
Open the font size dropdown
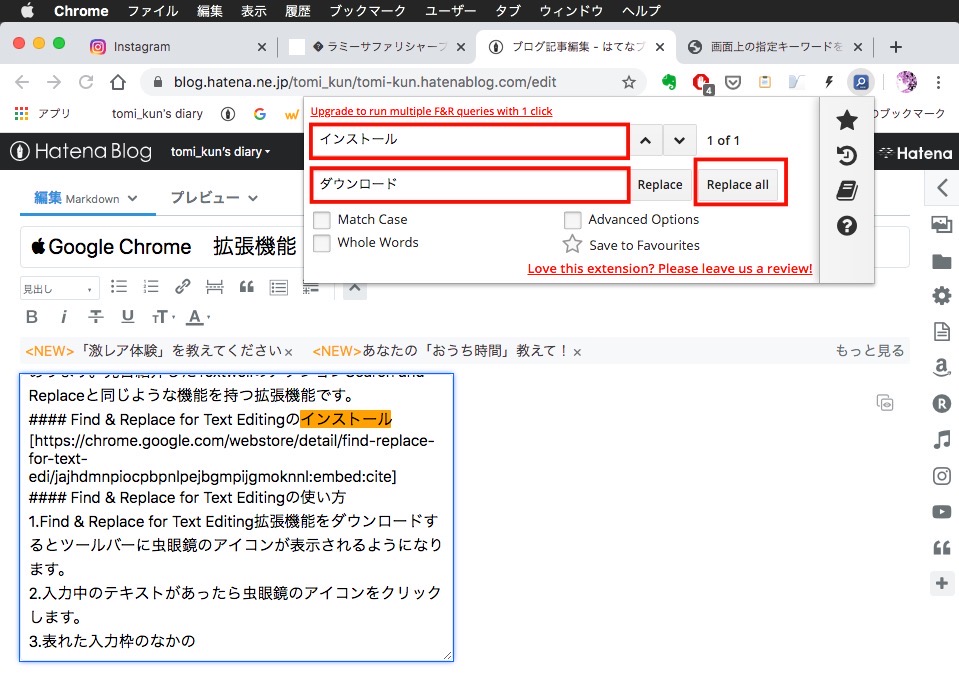(163, 317)
